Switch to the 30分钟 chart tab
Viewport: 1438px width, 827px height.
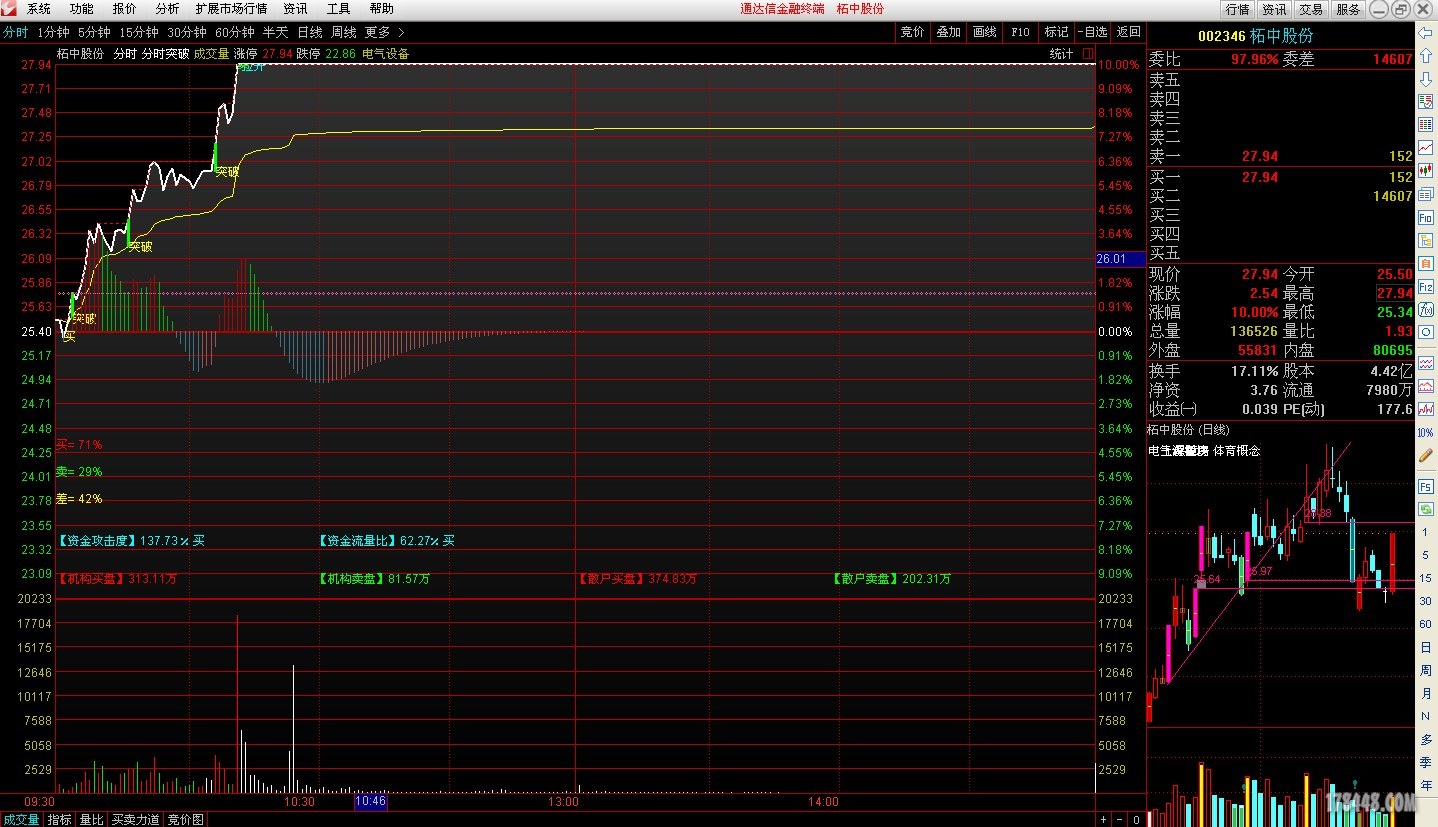187,32
